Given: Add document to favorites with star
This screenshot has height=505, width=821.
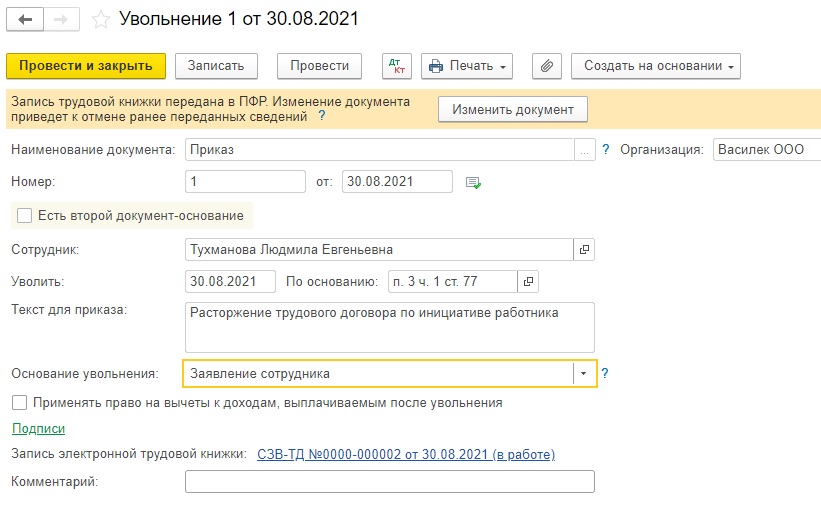Looking at the screenshot, I should point(101,20).
